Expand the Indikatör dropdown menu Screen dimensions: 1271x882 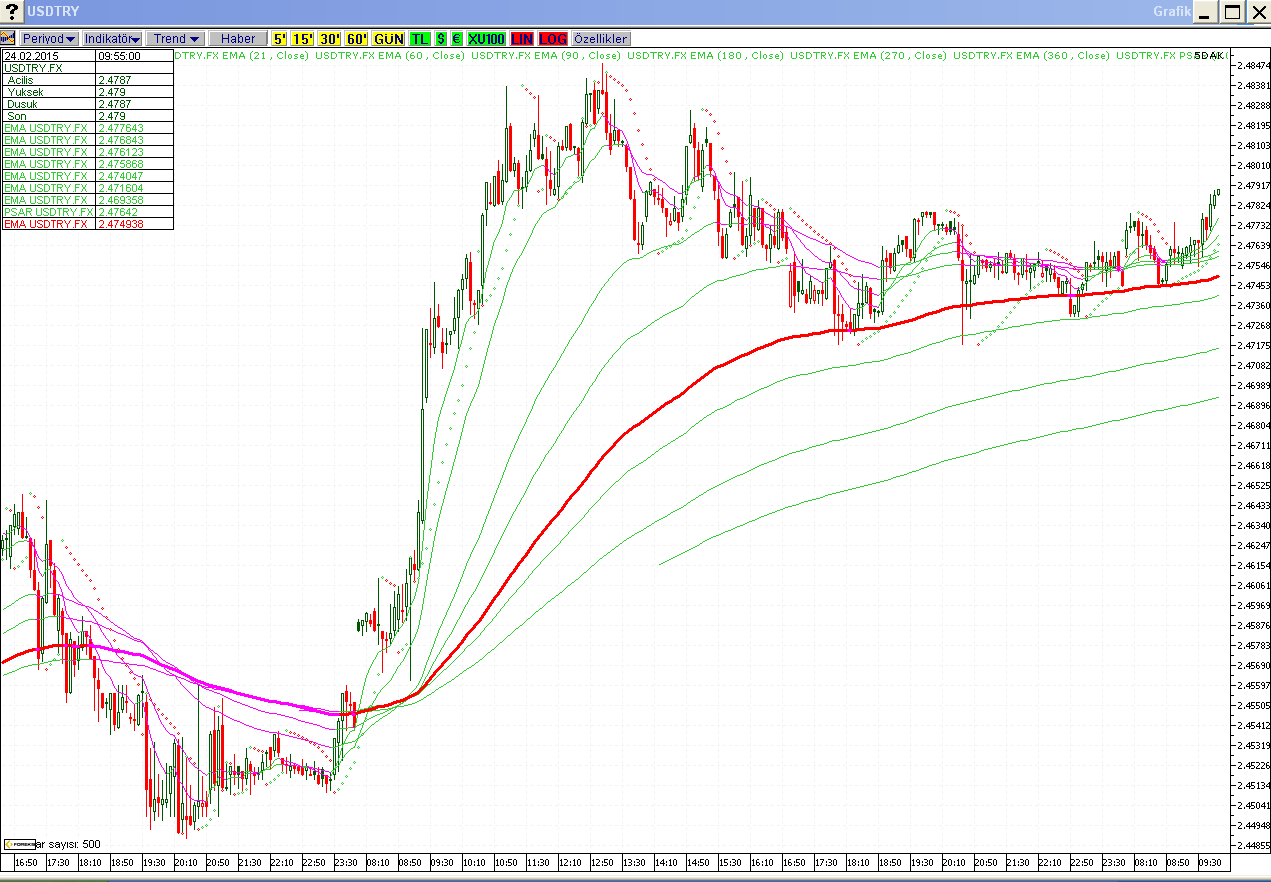pos(112,38)
